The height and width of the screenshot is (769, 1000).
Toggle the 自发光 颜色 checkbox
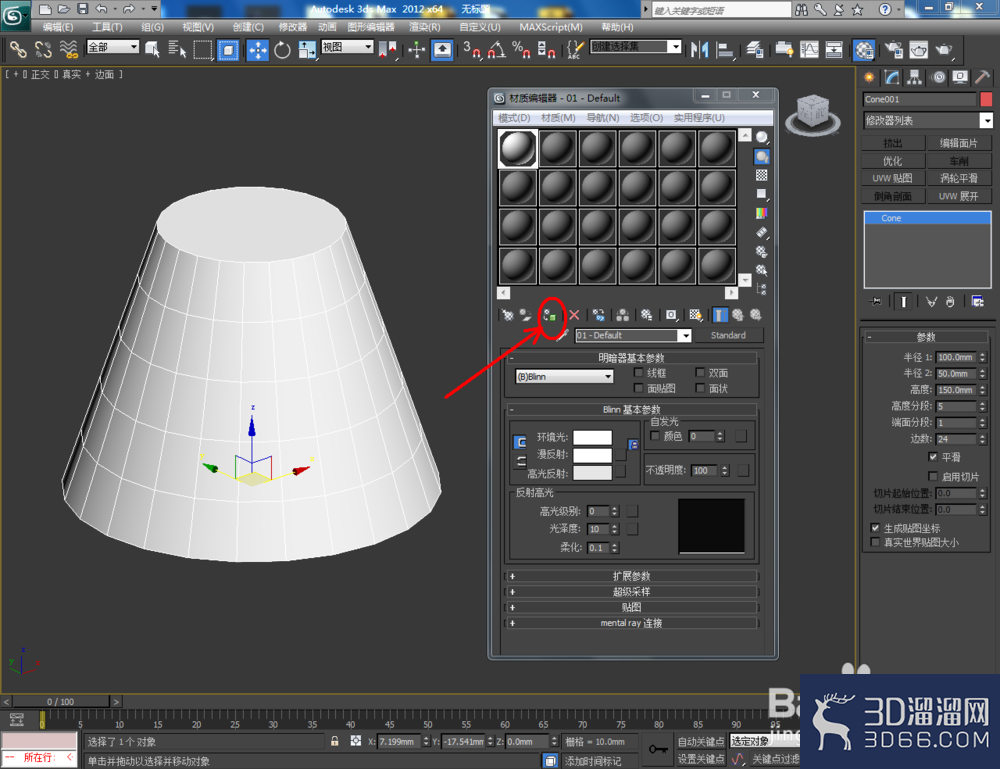pos(654,436)
